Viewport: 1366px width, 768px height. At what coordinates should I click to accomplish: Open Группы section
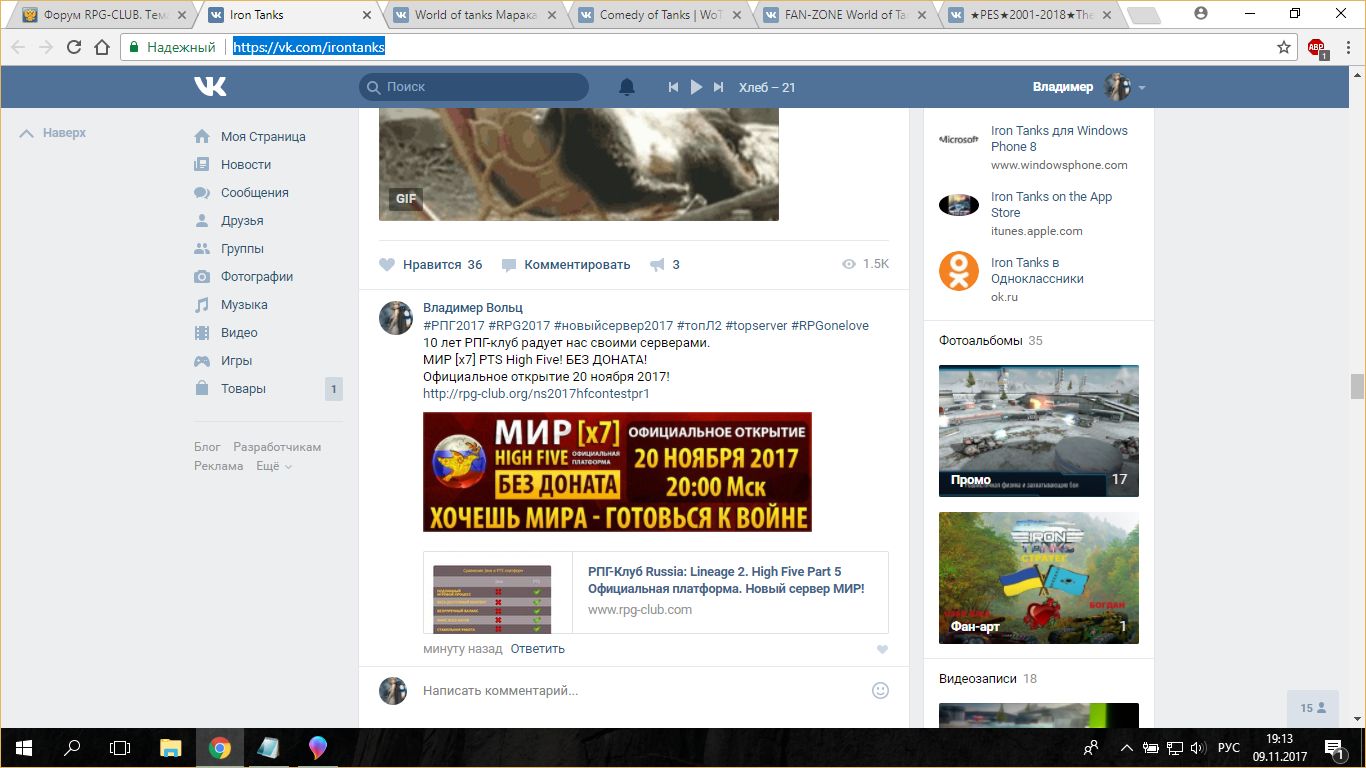(x=242, y=249)
